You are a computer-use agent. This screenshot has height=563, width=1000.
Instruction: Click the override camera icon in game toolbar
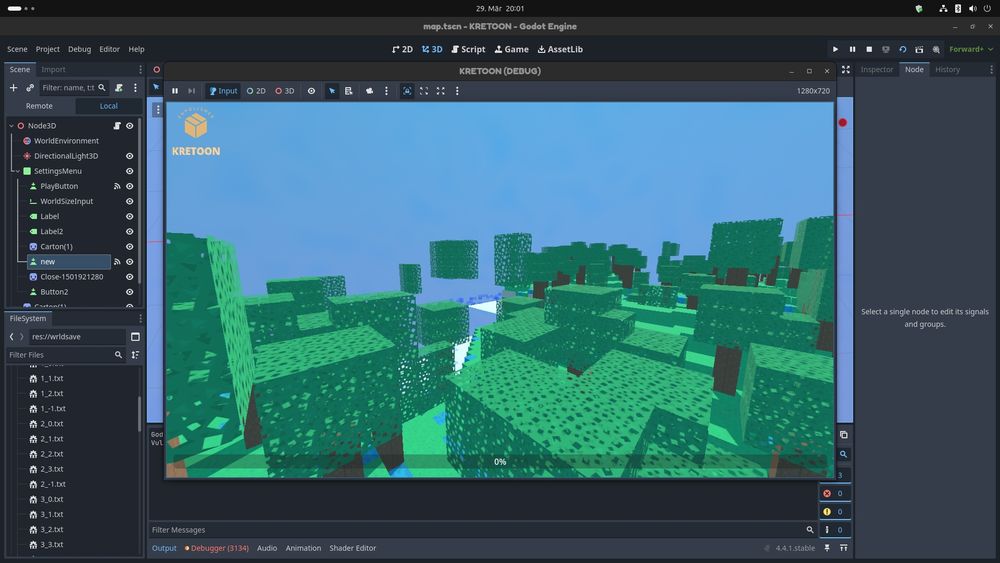pos(369,91)
